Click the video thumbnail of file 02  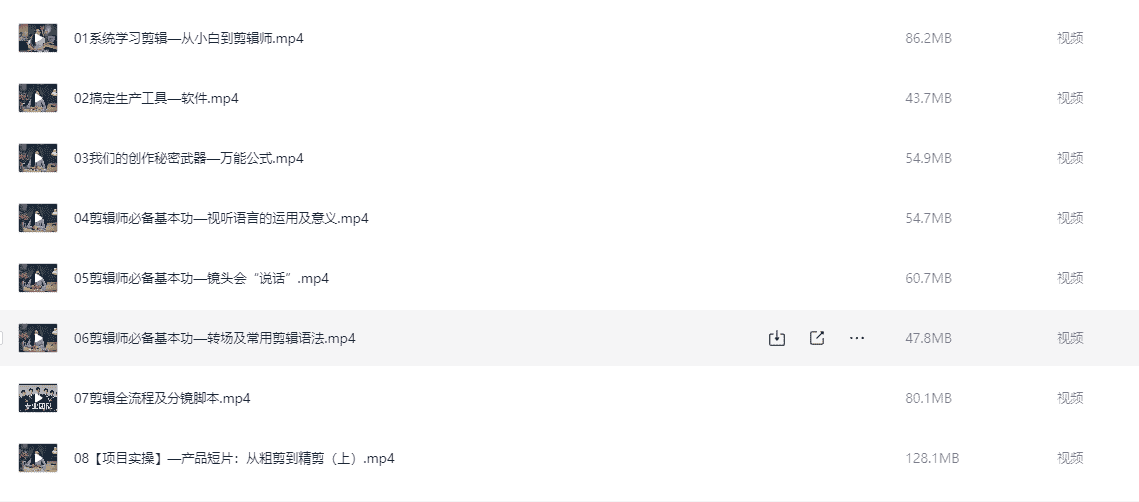pyautogui.click(x=38, y=98)
